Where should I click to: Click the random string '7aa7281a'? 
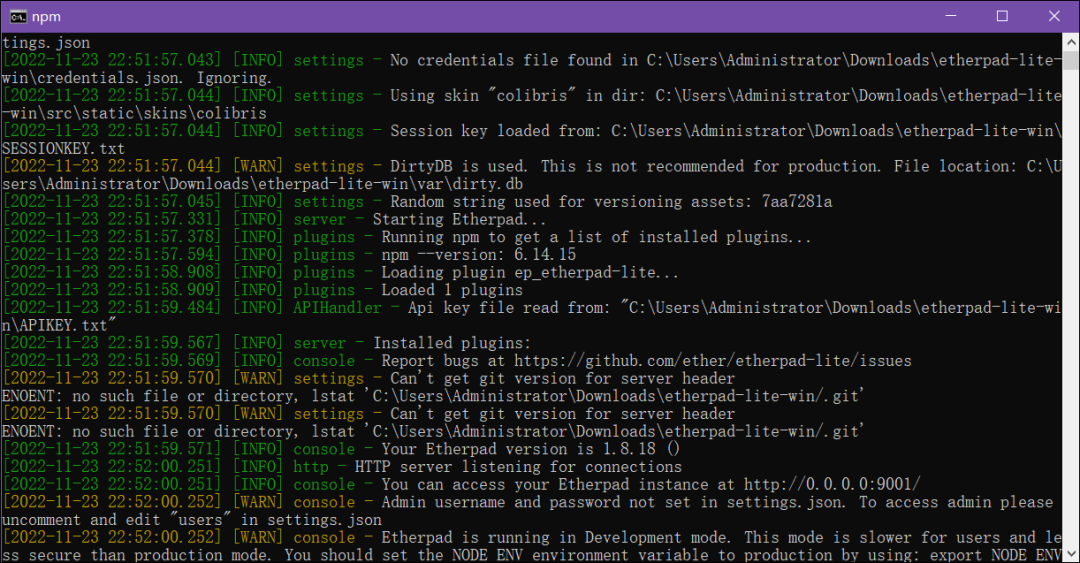796,201
